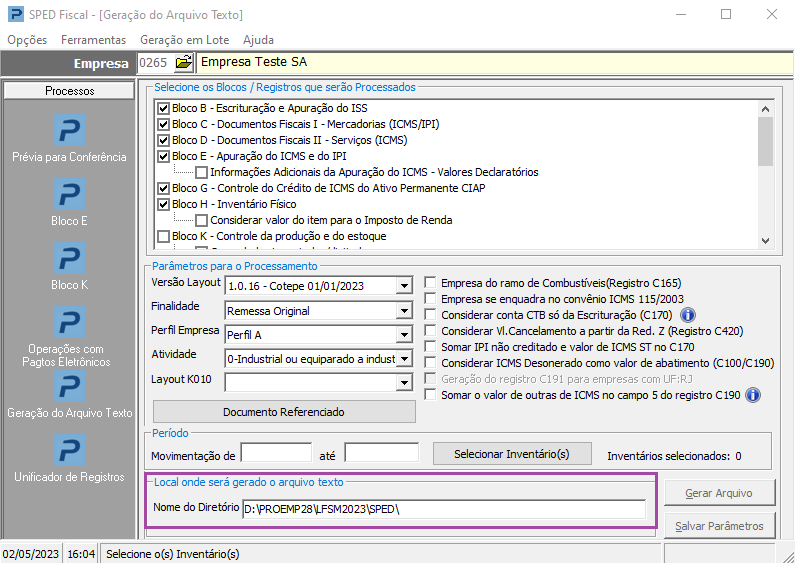Screen dimensions: 795x563
Task: Click status text Selecione o(s) Inventário(s)
Action: pos(172,554)
